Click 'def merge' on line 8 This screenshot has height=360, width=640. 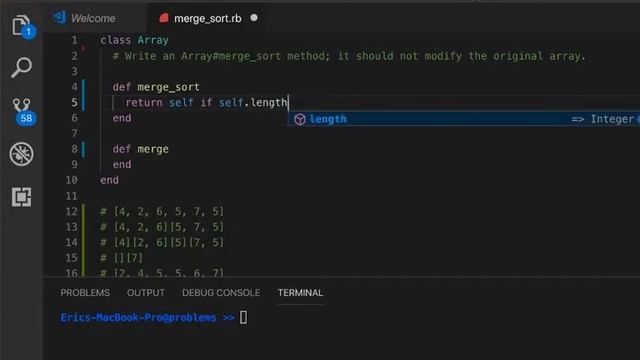pyautogui.click(x=140, y=149)
